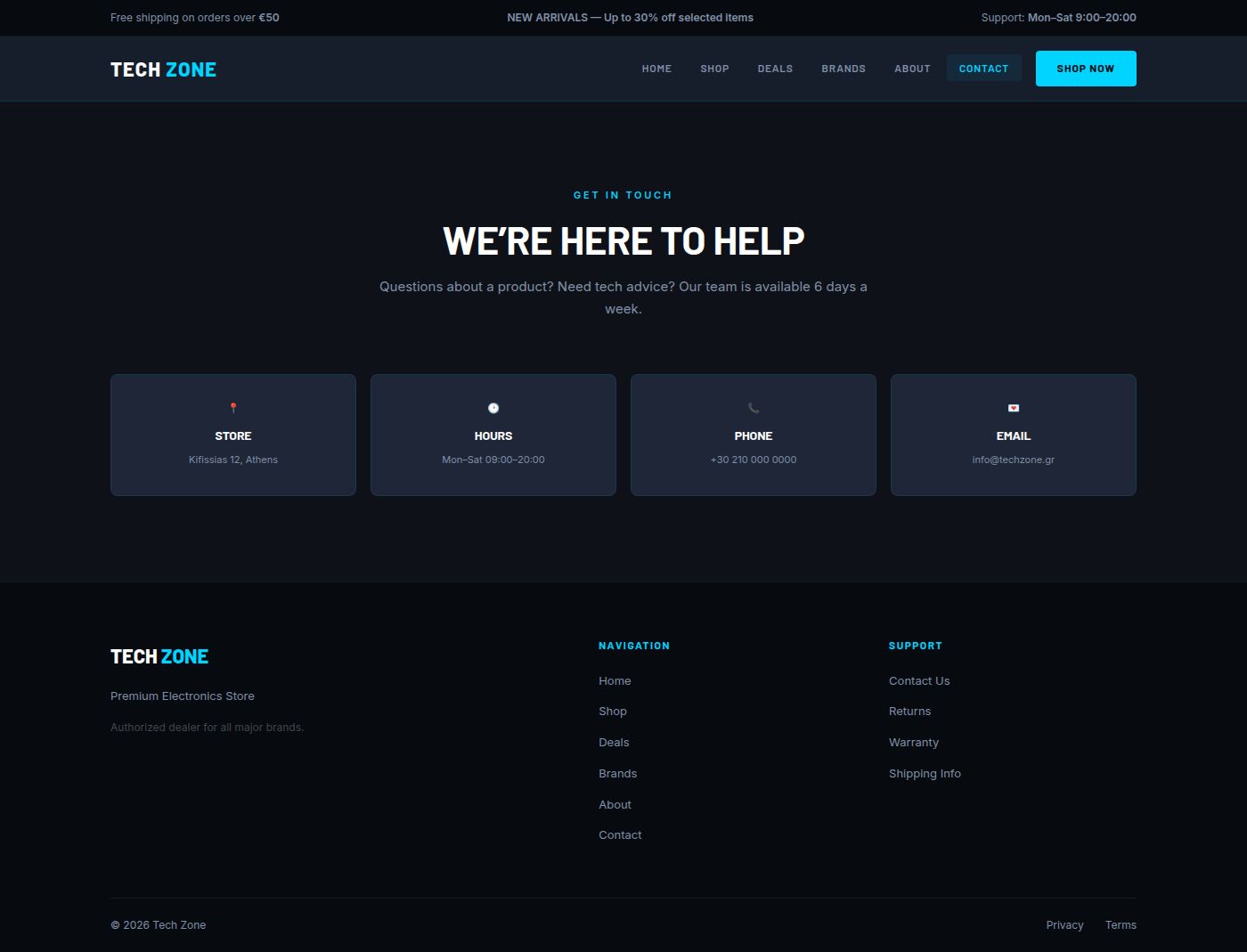Image resolution: width=1247 pixels, height=952 pixels.
Task: Open footer About link
Action: click(615, 804)
